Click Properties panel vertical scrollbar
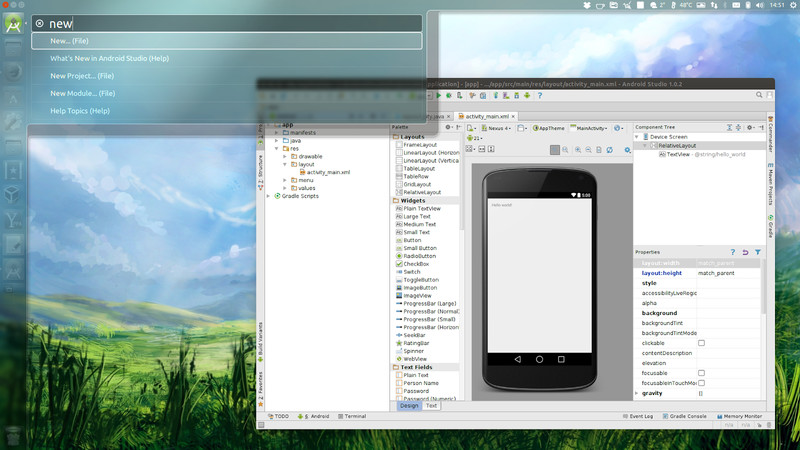The height and width of the screenshot is (450, 800). pyautogui.click(x=763, y=287)
